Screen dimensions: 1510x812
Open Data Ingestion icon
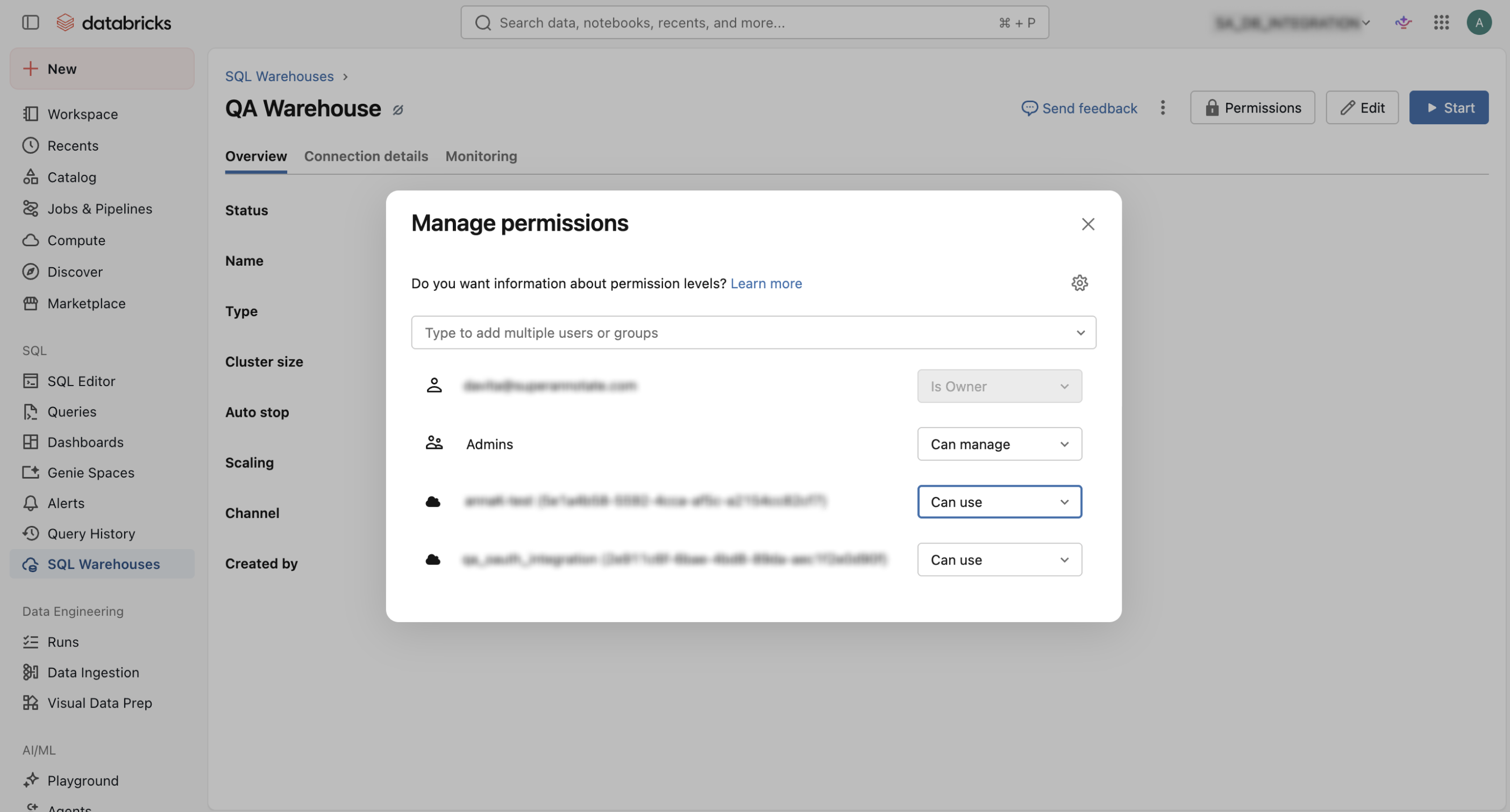click(x=31, y=673)
